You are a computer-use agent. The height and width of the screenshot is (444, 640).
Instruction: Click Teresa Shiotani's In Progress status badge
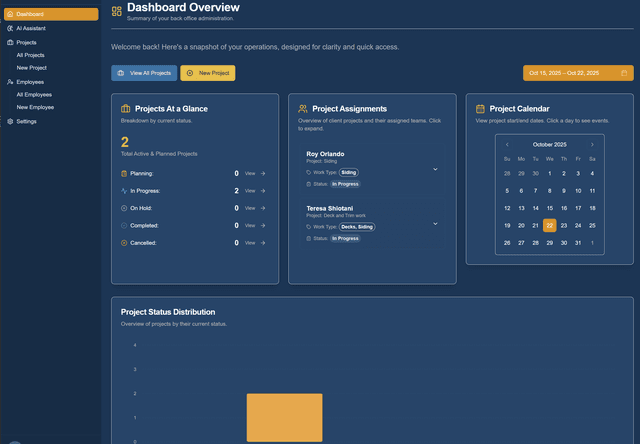(345, 238)
